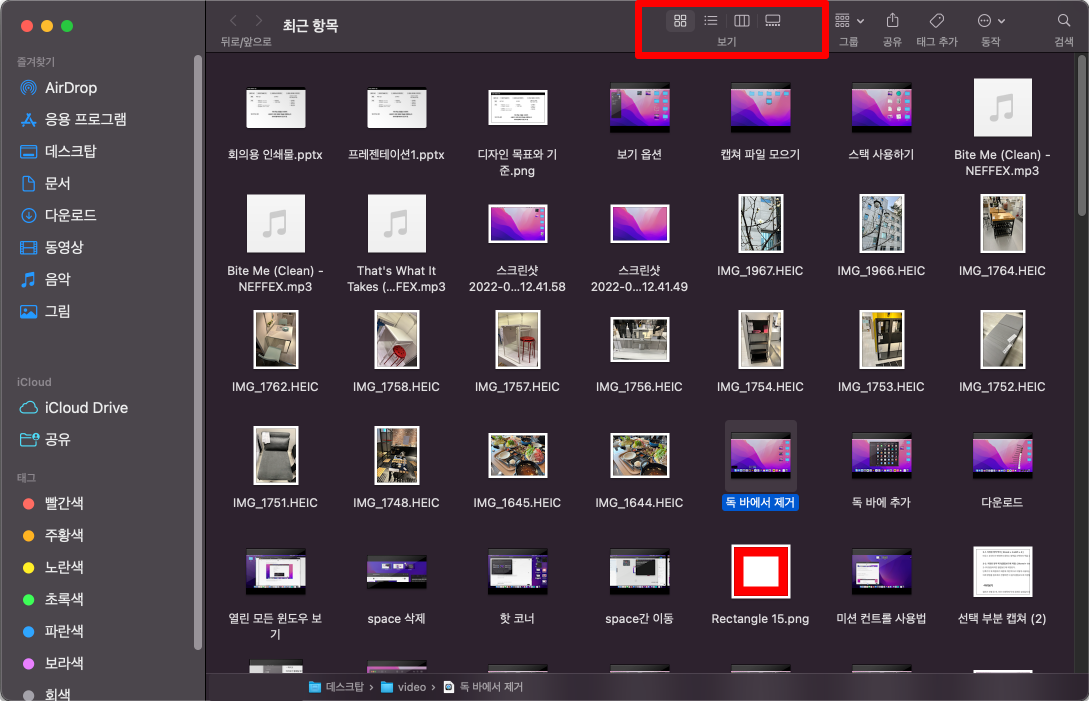Select the 프레젠테이션1.pptx file
Viewport: 1089px width, 701px height.
397,108
